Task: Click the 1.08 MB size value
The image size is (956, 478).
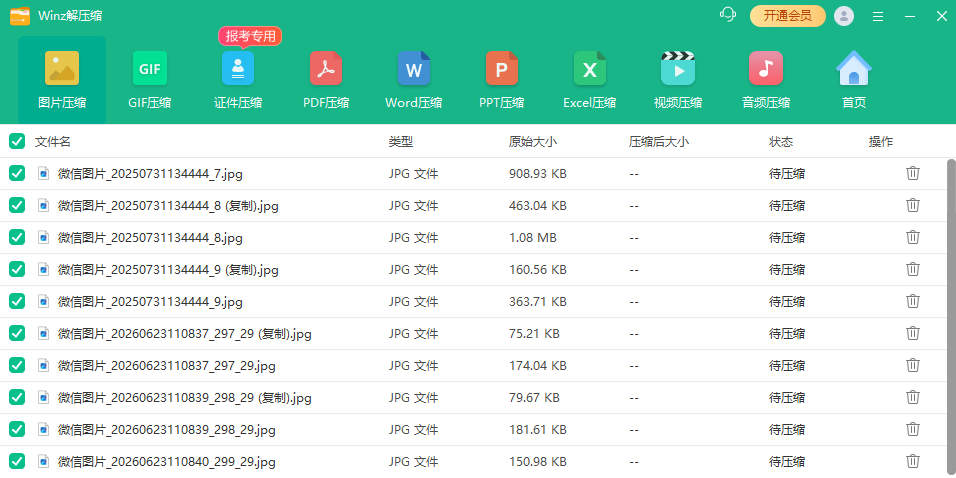Action: click(532, 238)
